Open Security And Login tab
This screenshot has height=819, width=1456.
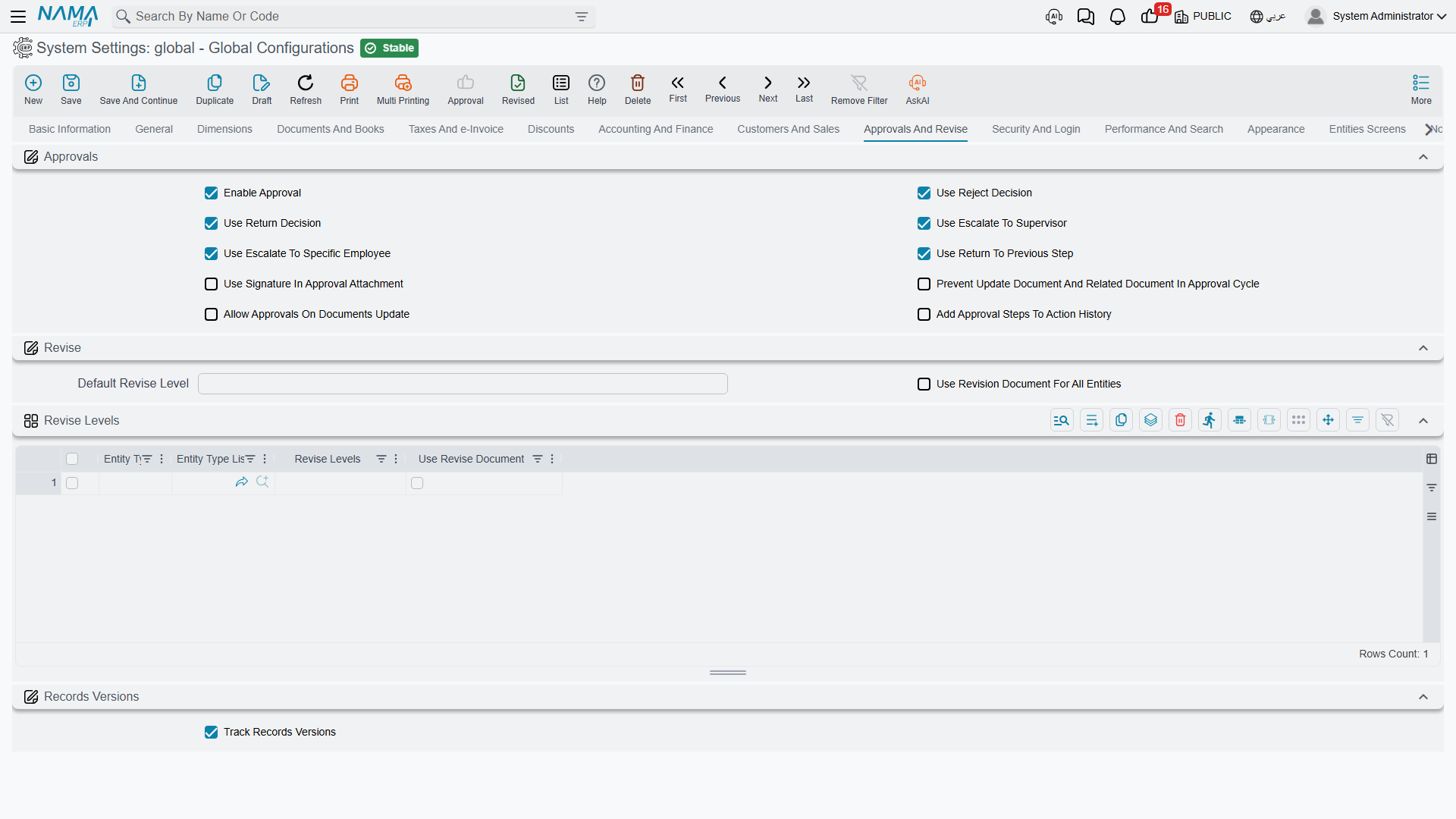(x=1036, y=130)
